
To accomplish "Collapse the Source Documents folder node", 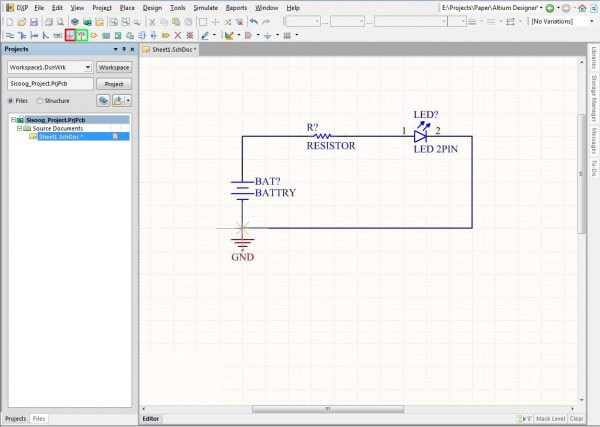I will click(19, 128).
